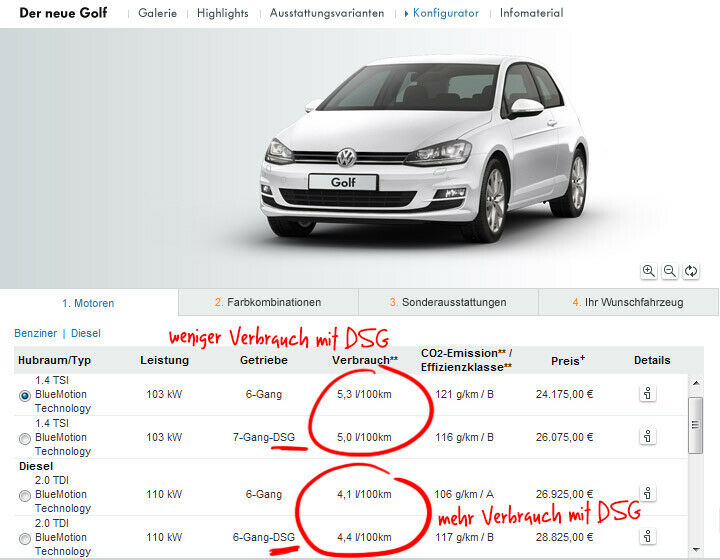Screen dimensions: 720x559
Task: Click the 24.175,00 € price
Action: 564,394
